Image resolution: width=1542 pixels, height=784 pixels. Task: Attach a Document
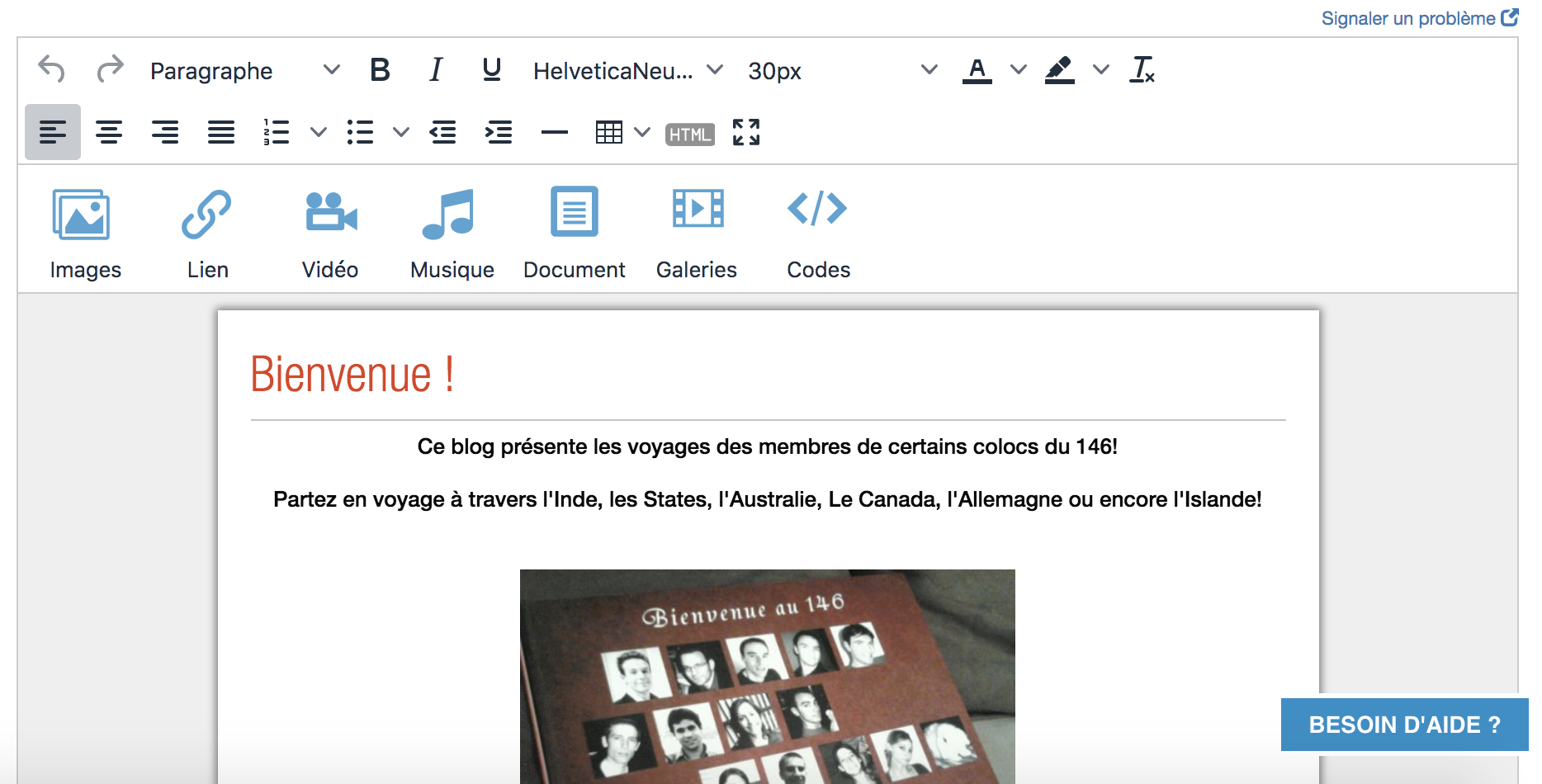[x=575, y=233]
